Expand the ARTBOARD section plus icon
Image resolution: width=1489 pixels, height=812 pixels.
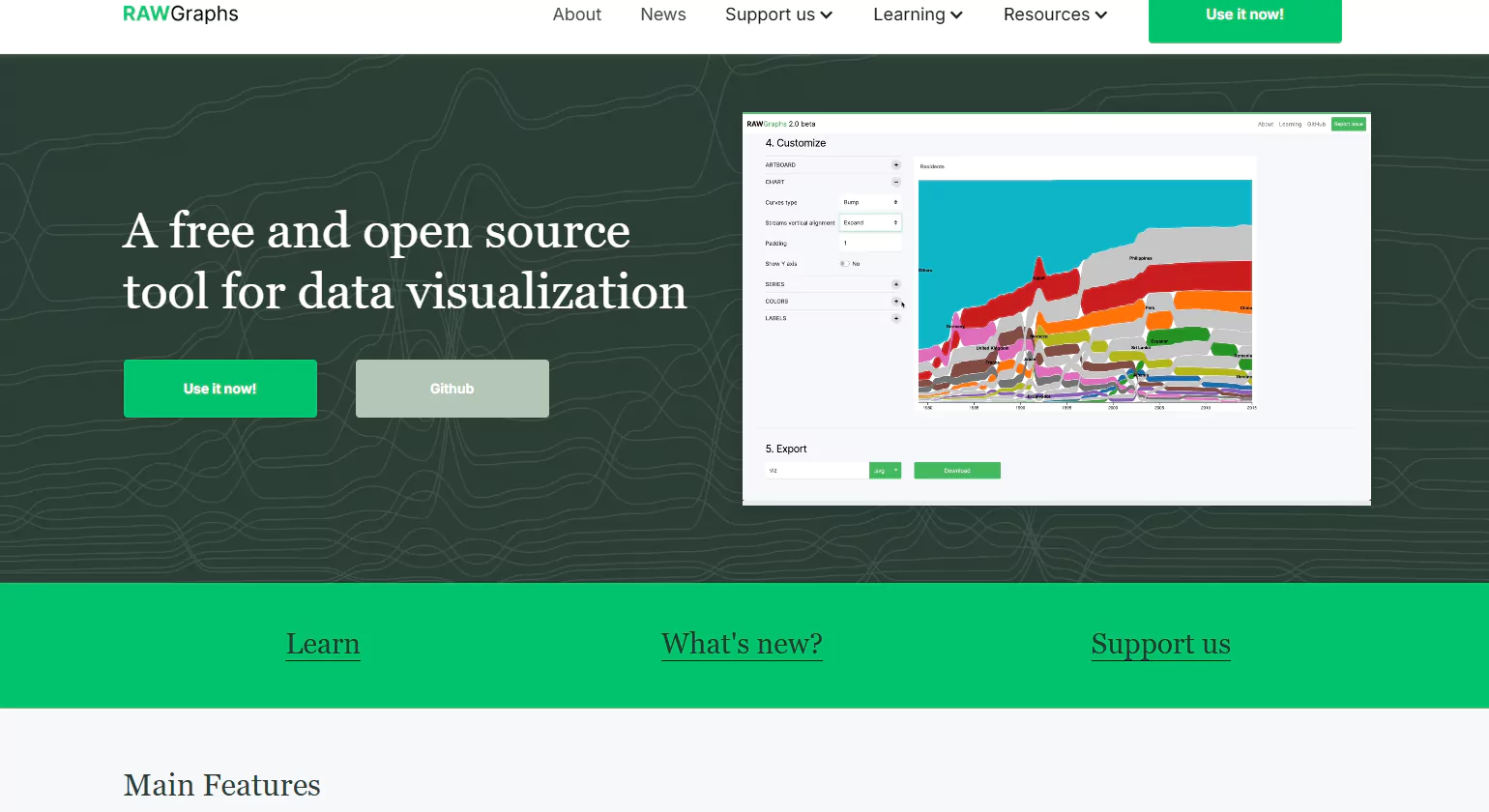tap(896, 165)
